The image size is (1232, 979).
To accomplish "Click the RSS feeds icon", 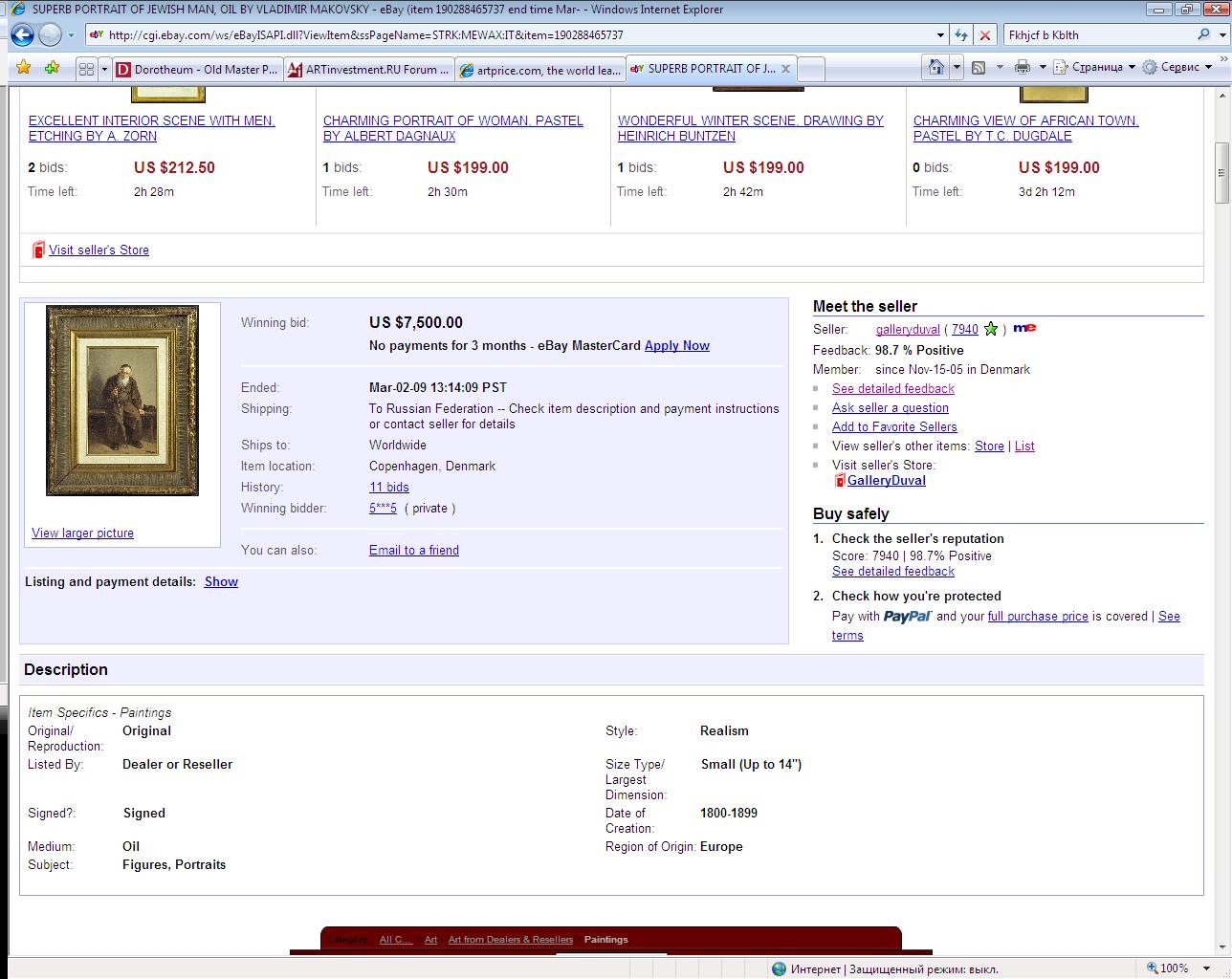I will click(979, 67).
